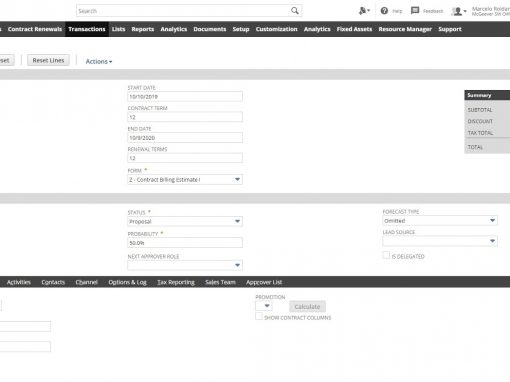Open the Transactions menu
The image size is (510, 382).
coord(87,29)
